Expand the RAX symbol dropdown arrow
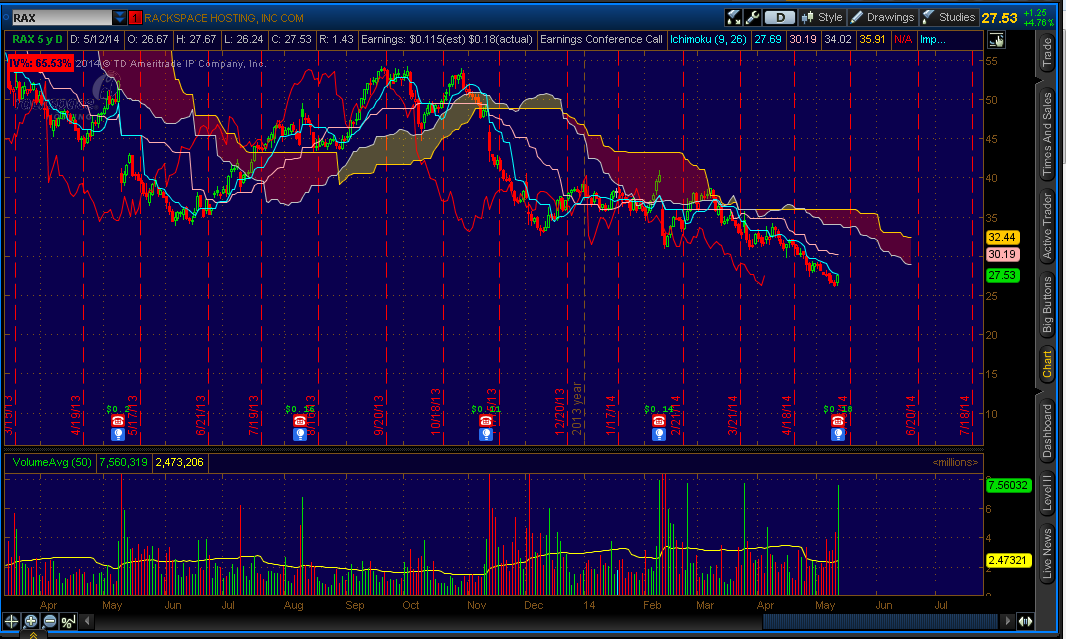 [x=120, y=18]
